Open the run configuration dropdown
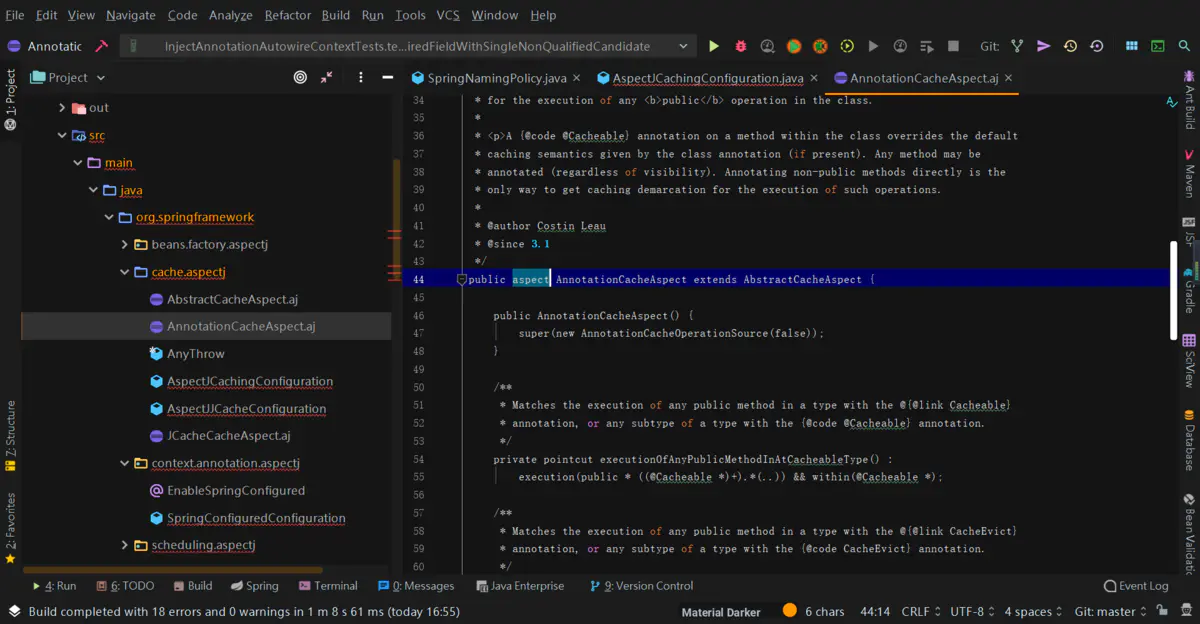The height and width of the screenshot is (624, 1200). pos(683,46)
